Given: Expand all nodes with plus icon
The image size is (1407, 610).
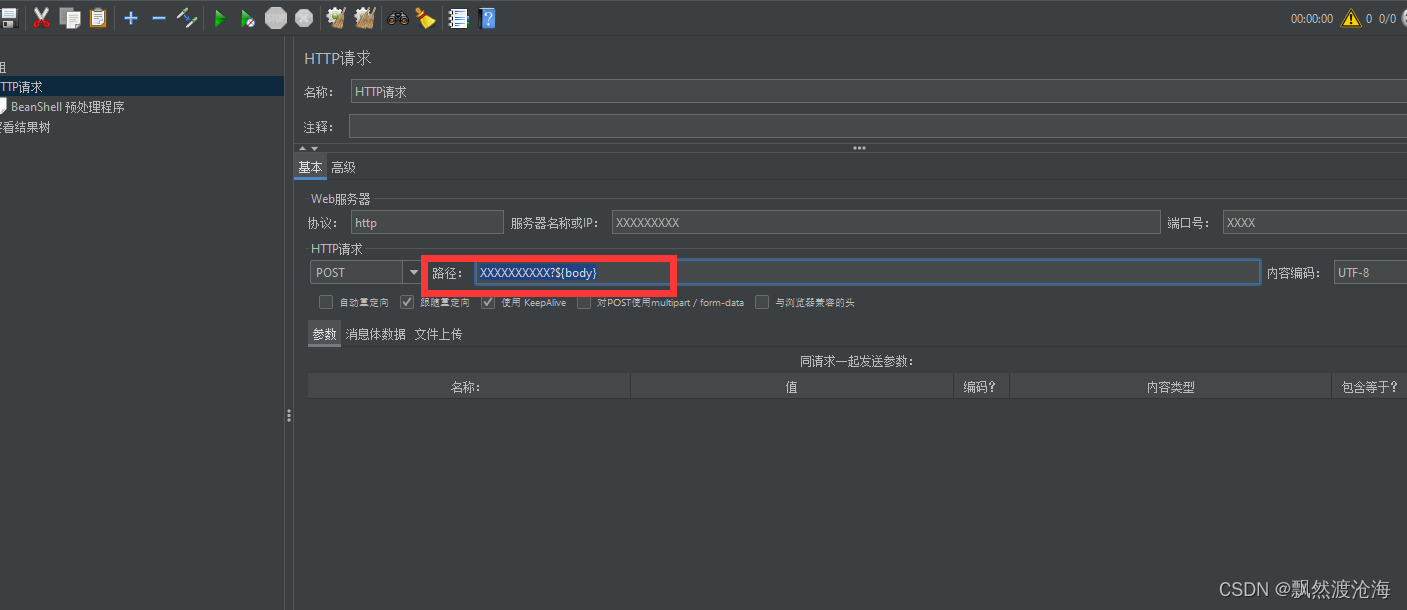Looking at the screenshot, I should click(130, 18).
